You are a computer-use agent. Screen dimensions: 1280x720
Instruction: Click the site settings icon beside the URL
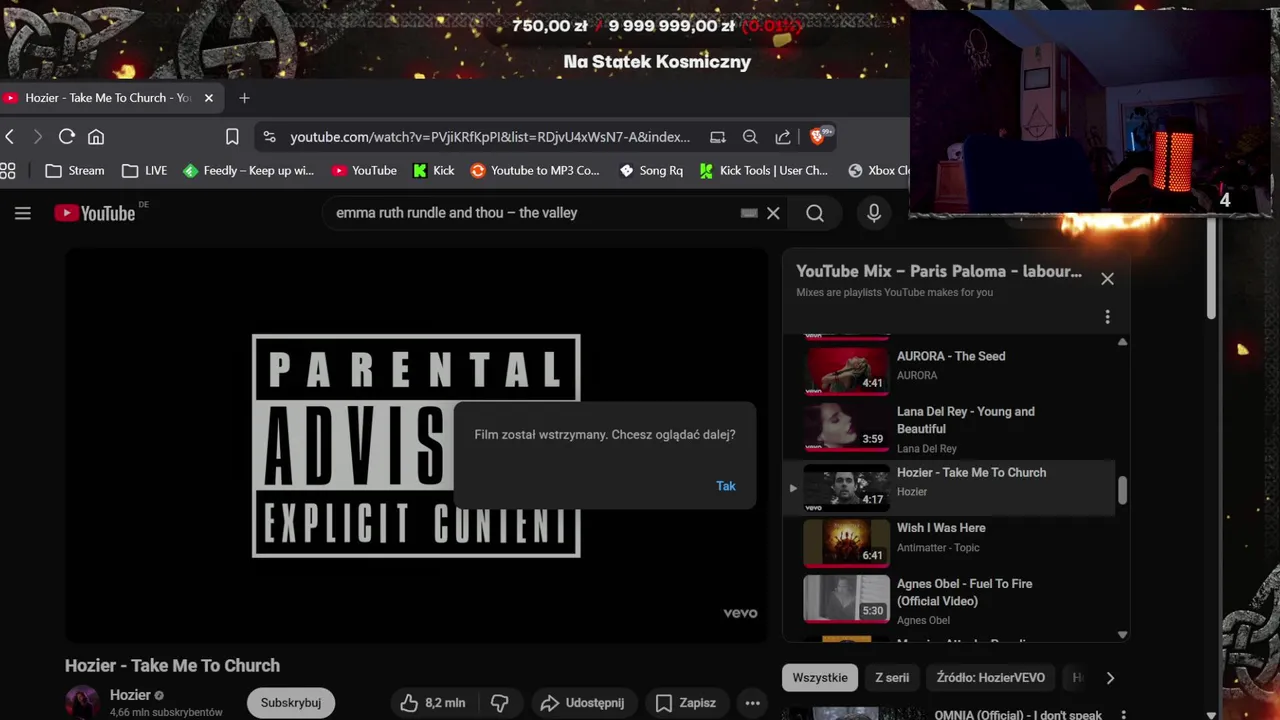[x=269, y=137]
